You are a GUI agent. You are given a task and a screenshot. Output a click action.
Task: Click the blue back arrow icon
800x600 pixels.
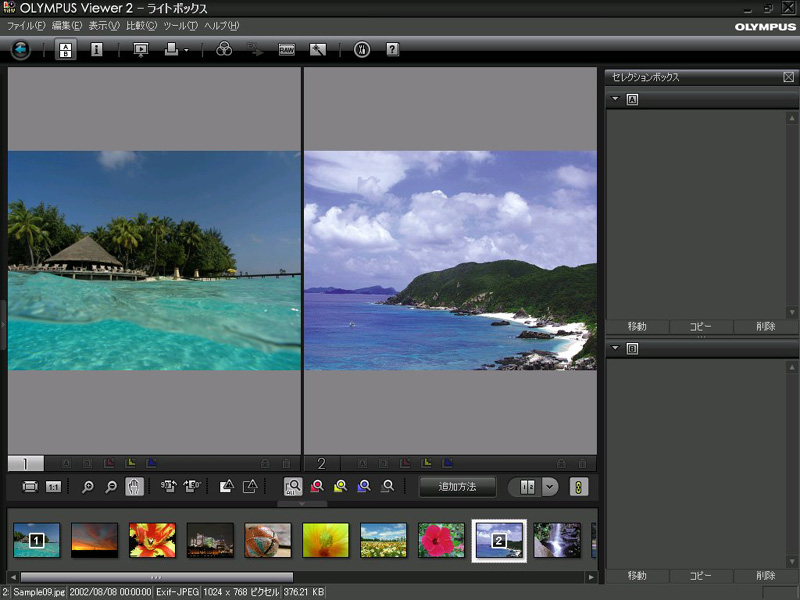coord(20,49)
